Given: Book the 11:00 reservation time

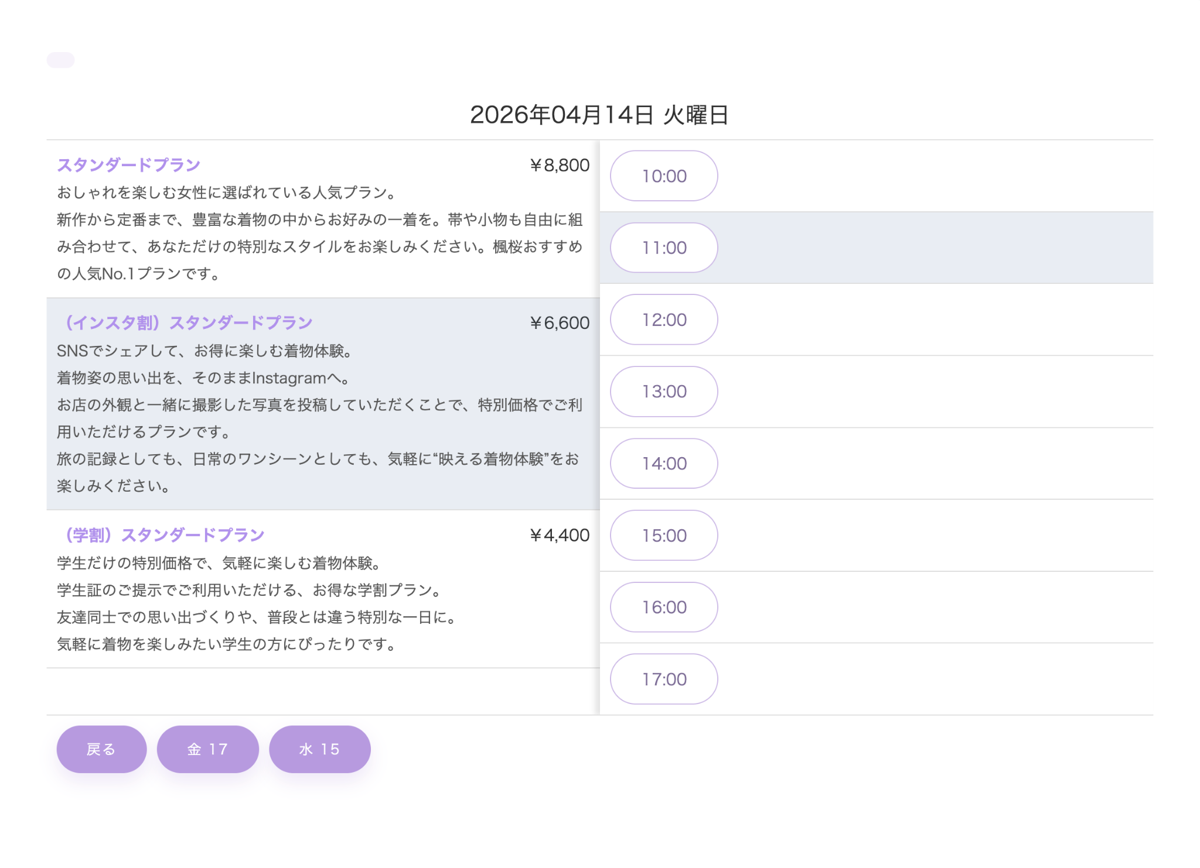Looking at the screenshot, I should [x=663, y=247].
